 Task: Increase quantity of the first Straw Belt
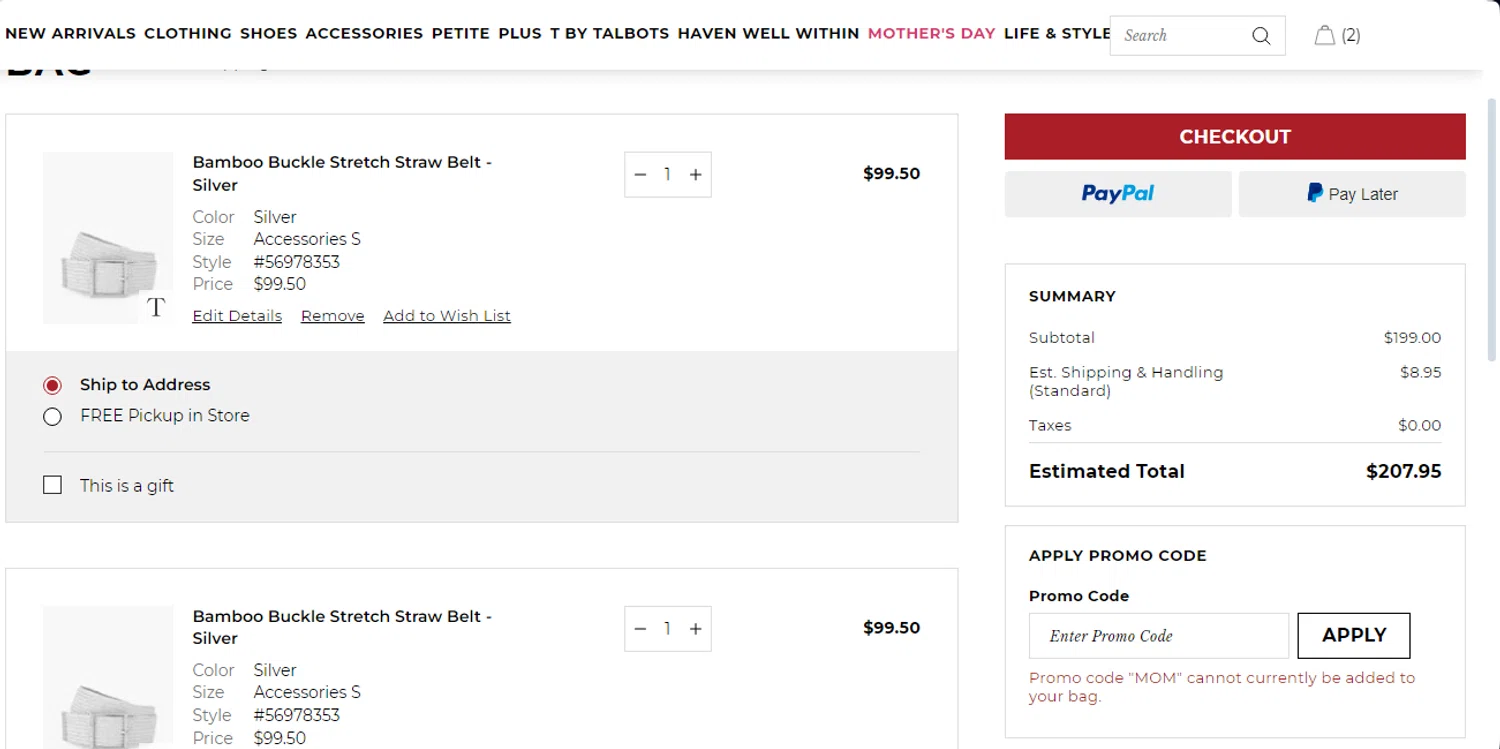click(x=696, y=174)
